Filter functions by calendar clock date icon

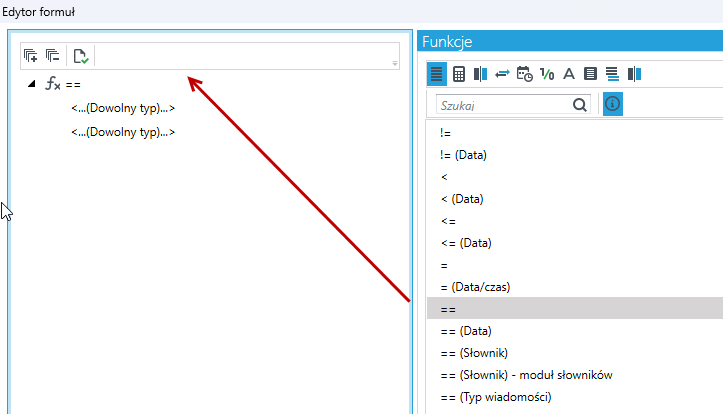point(524,74)
